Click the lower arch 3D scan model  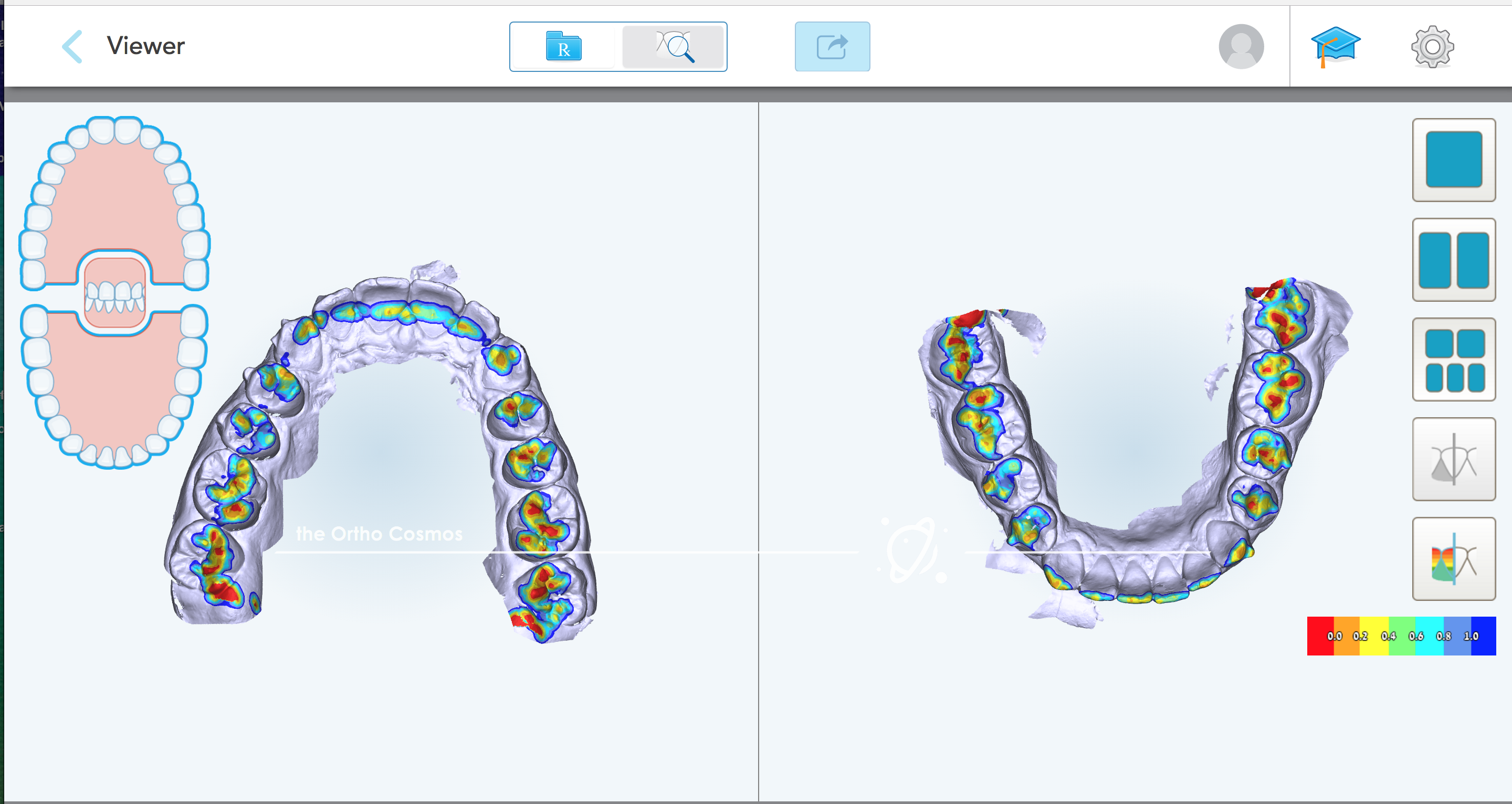[x=1136, y=452]
